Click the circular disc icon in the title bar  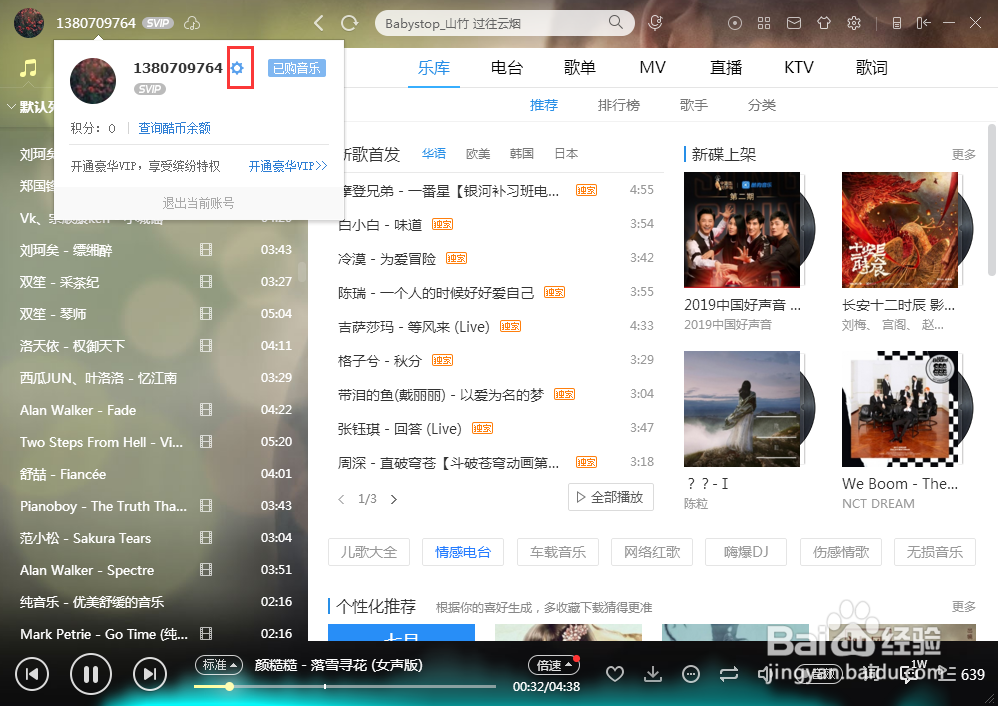[734, 24]
